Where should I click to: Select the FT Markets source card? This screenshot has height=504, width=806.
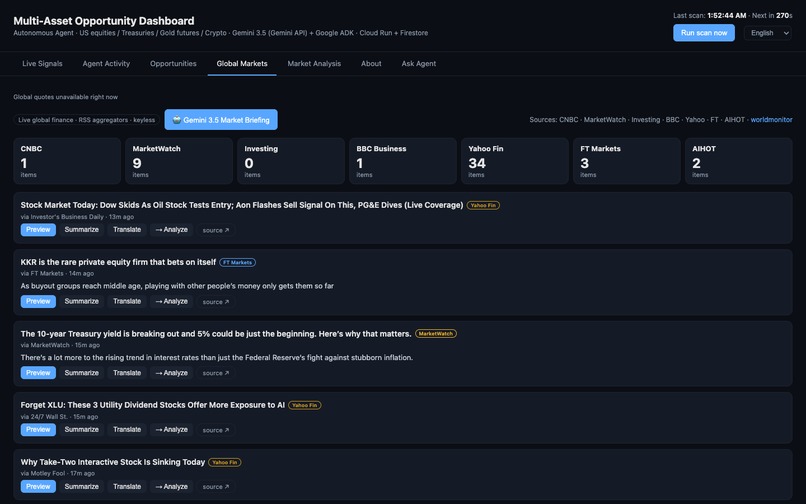[627, 161]
